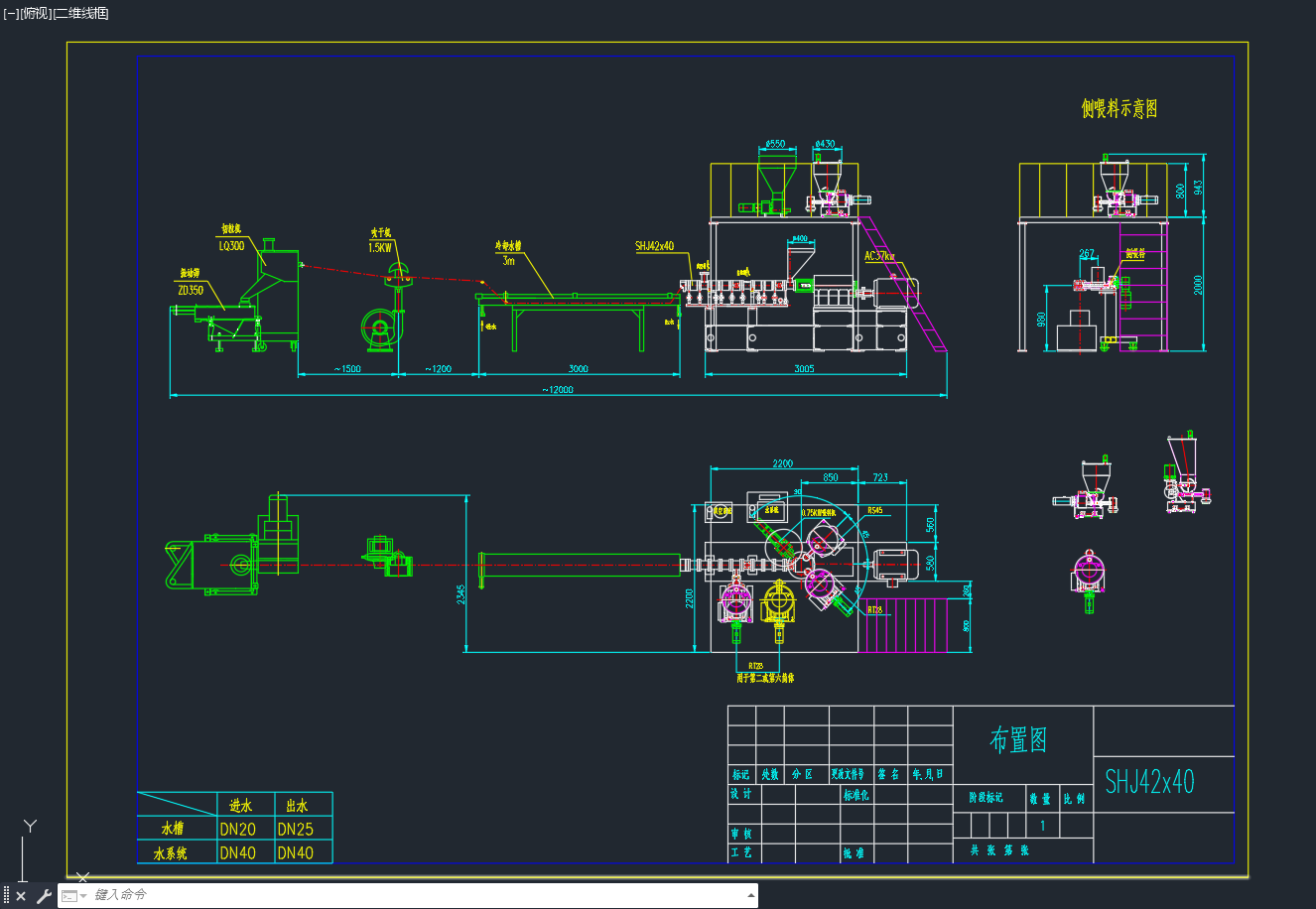
Task: Open the [-] viewport controls menu
Action: pyautogui.click(x=11, y=13)
